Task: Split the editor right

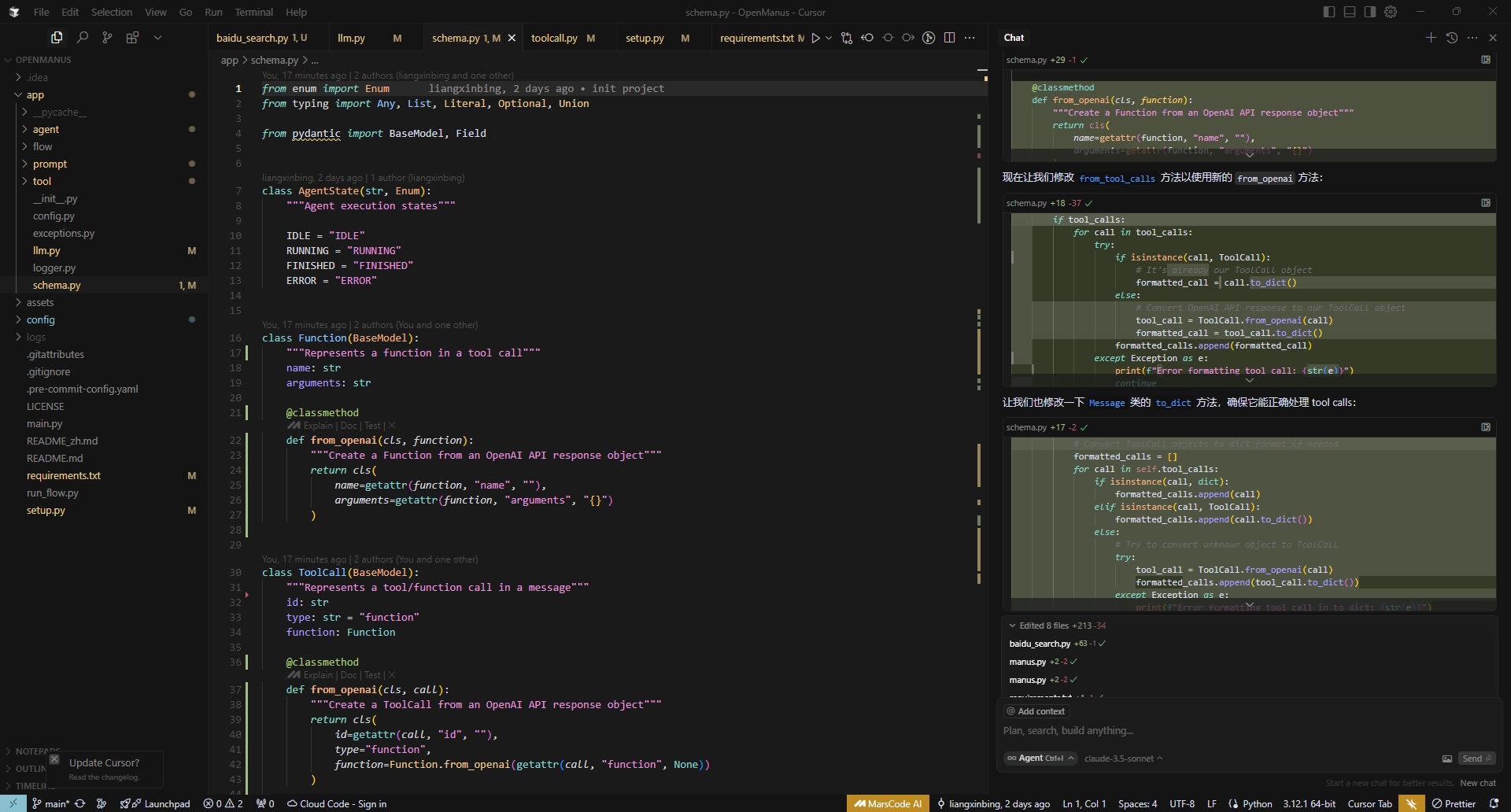Action: [949, 38]
